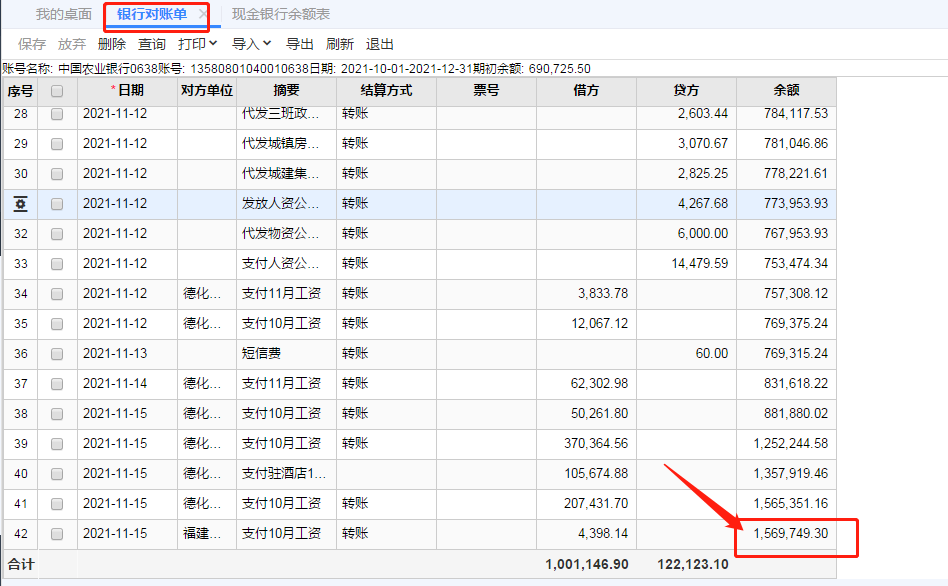Click the 贷方 column header
The width and height of the screenshot is (948, 586).
click(x=686, y=91)
